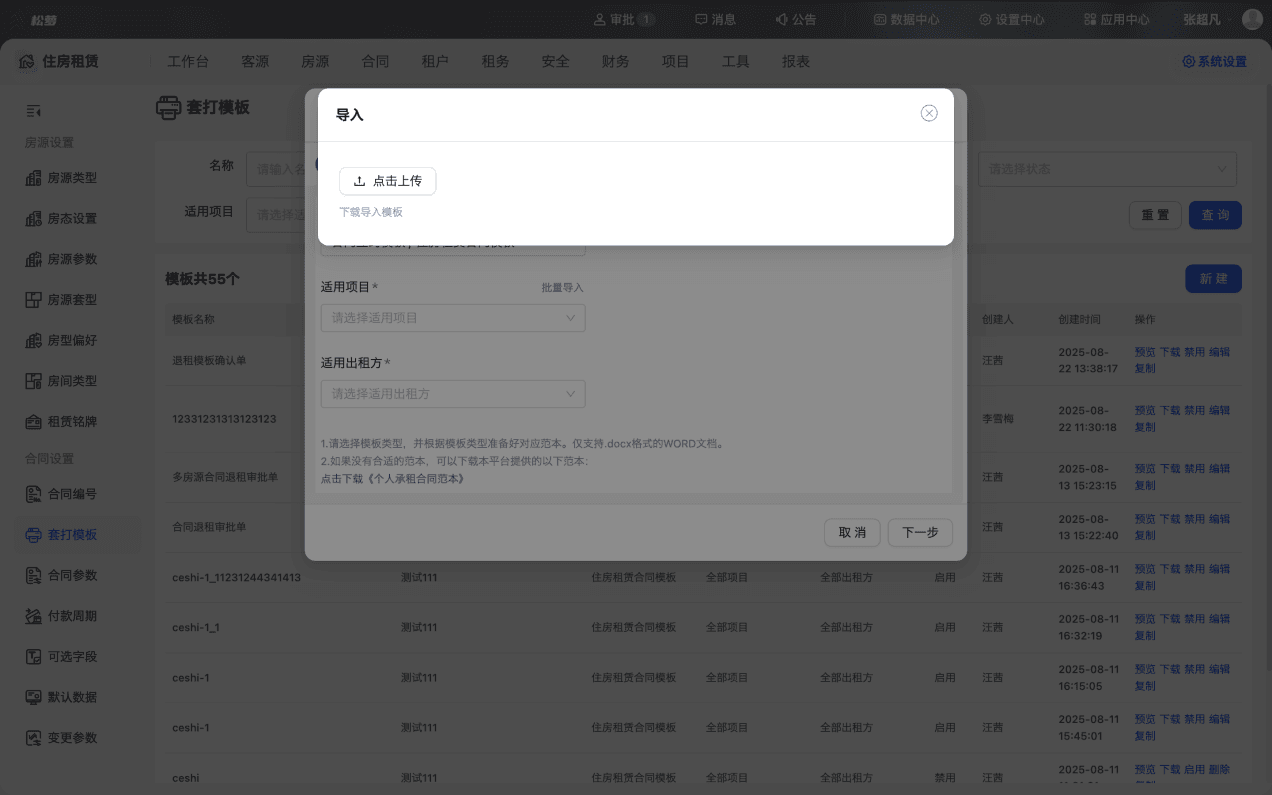Select the 租赁铭牌 sidebar icon
1272x795 pixels.
(33, 422)
